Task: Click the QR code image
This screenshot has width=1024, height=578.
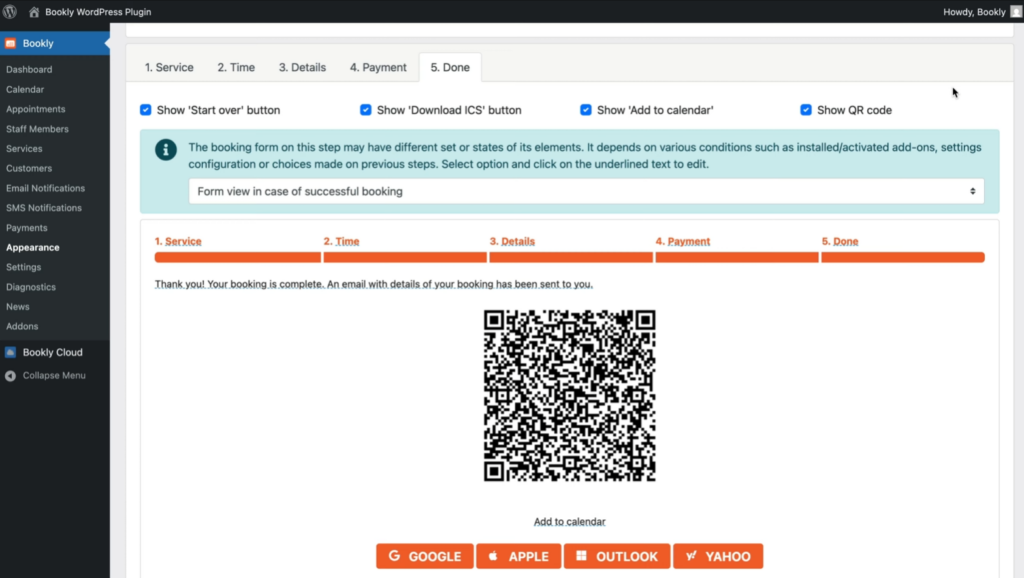Action: pos(569,396)
